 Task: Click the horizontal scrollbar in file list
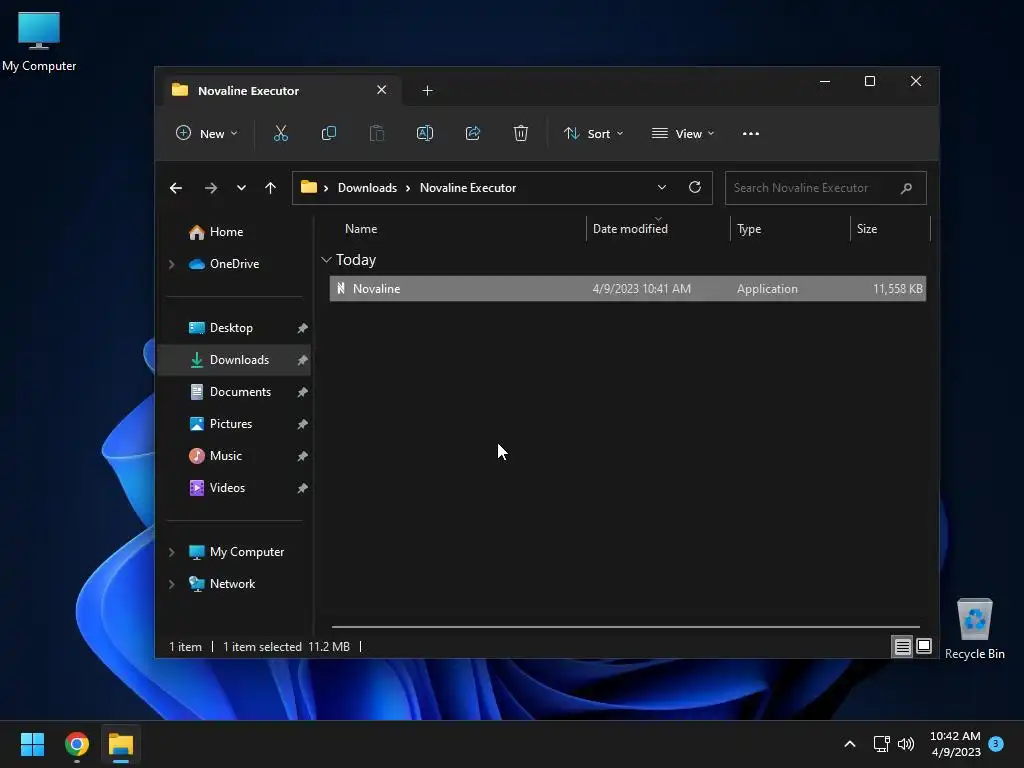click(x=626, y=627)
